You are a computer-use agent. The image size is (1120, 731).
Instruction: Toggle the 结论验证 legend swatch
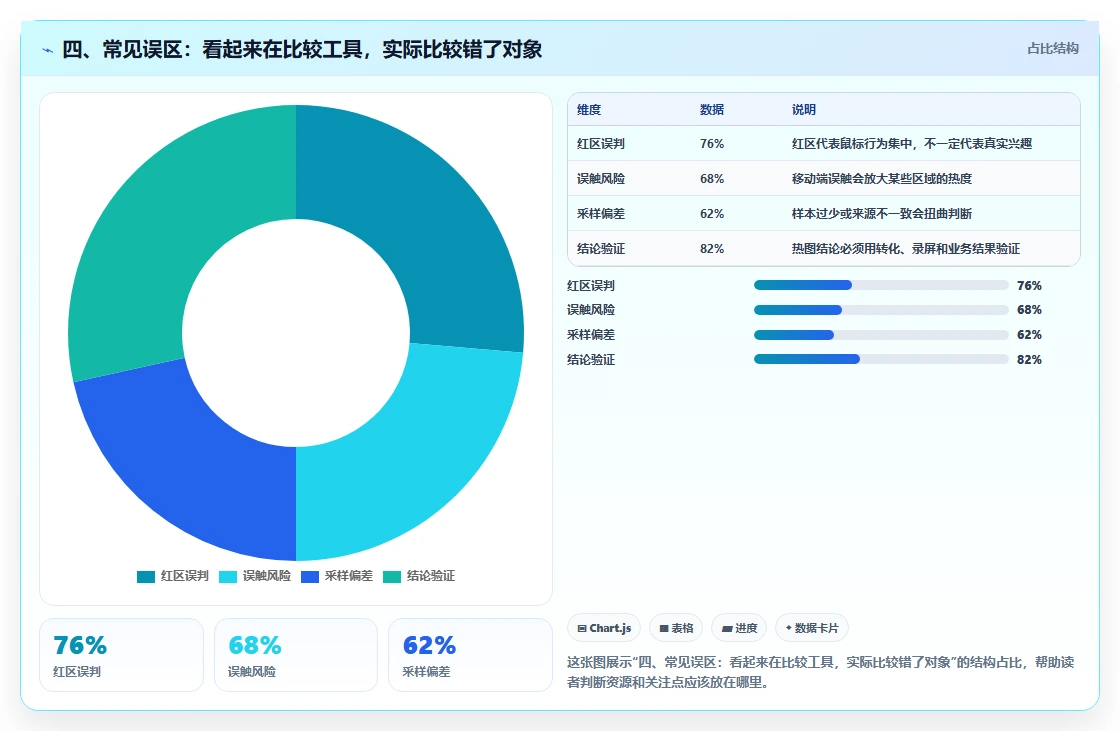[392, 577]
